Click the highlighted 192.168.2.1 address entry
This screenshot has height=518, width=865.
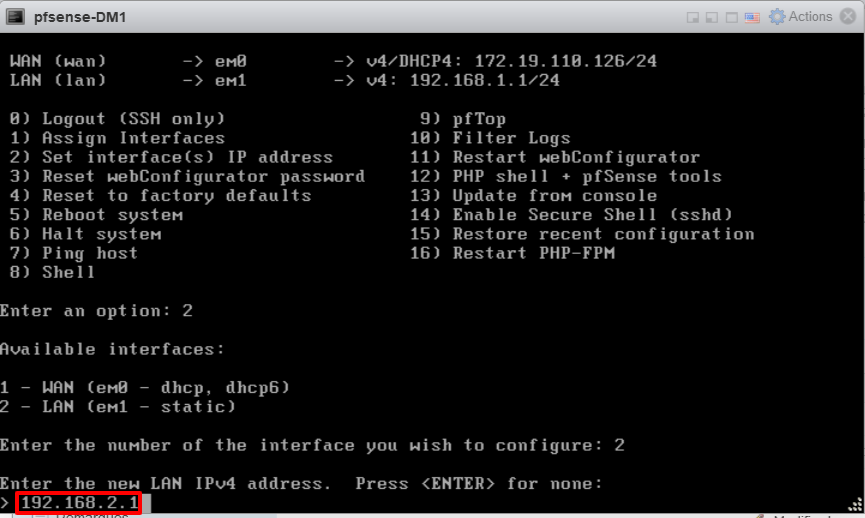(77, 503)
